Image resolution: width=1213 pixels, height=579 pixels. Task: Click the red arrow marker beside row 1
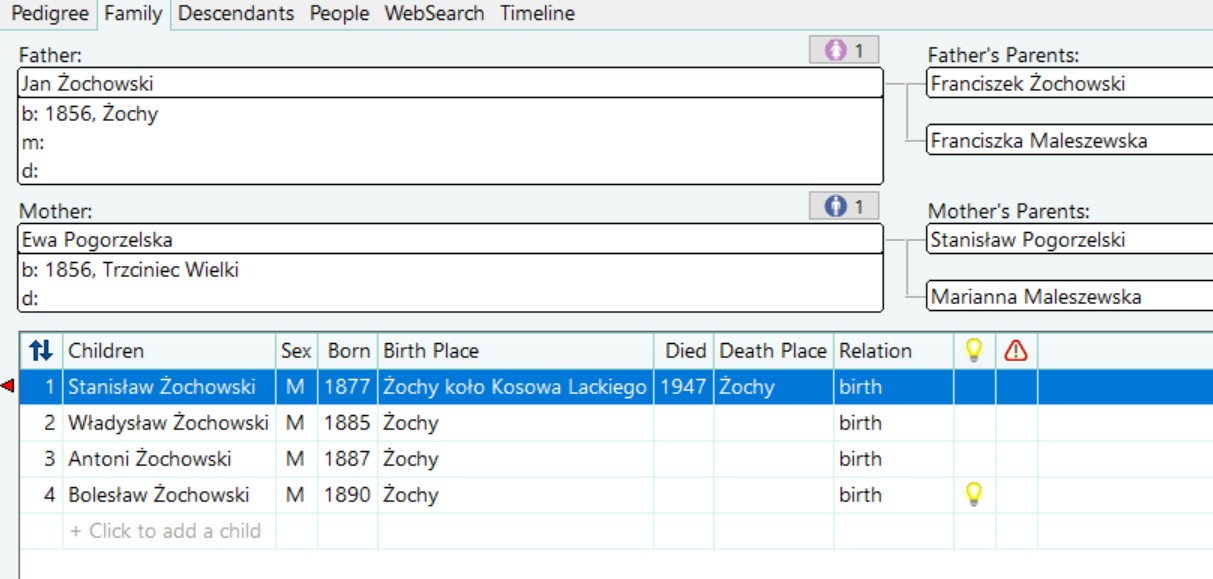pos(8,387)
